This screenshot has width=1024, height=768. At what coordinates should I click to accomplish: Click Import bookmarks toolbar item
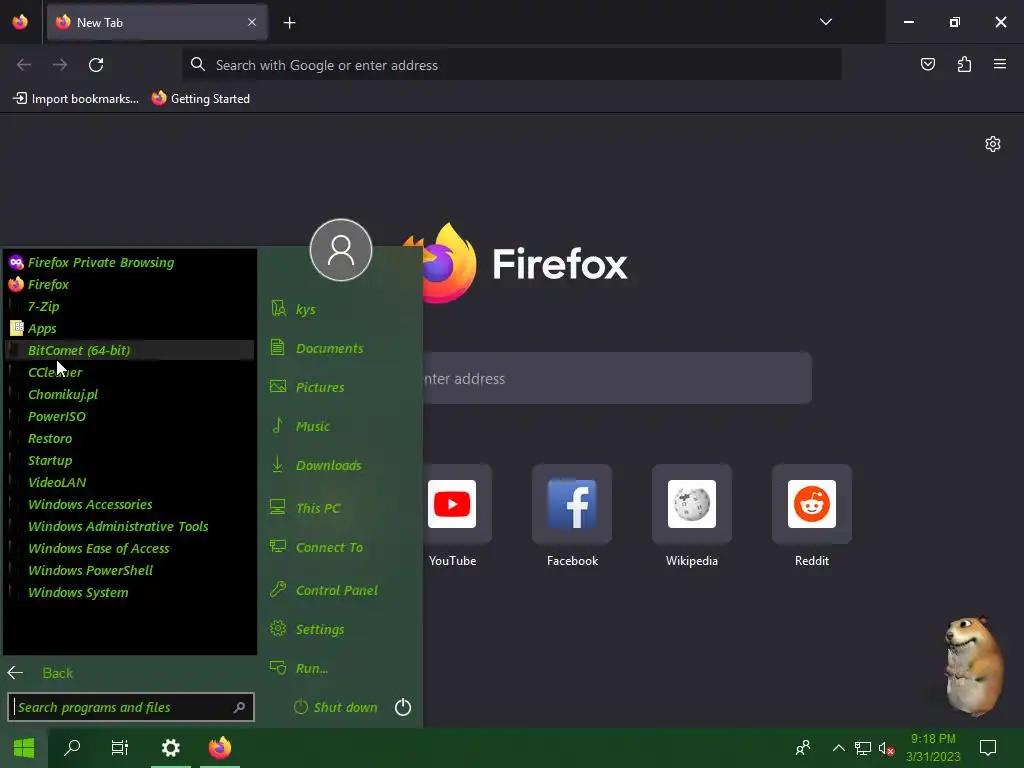(76, 99)
